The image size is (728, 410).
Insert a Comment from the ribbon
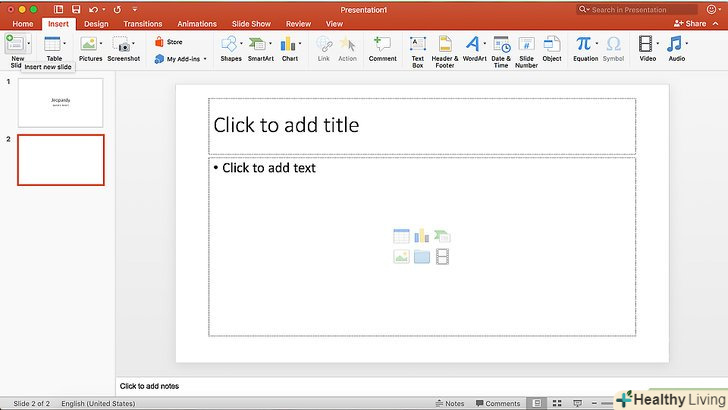click(x=382, y=48)
